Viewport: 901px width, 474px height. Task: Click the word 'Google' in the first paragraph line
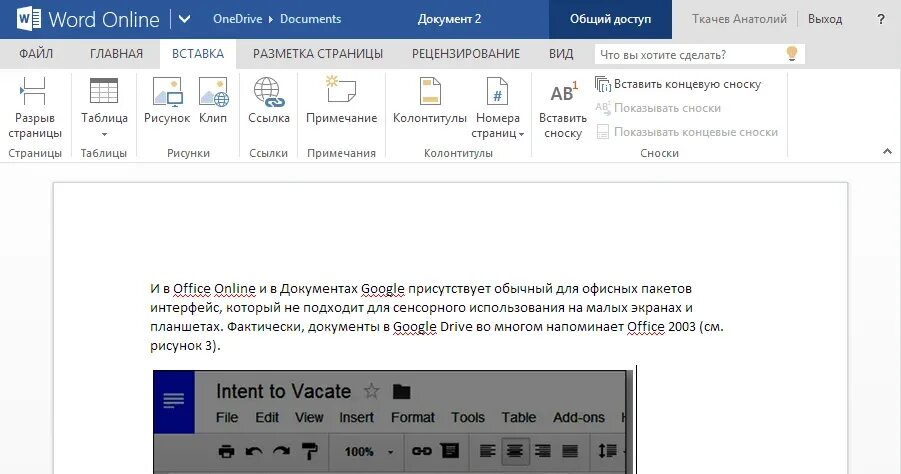point(383,288)
